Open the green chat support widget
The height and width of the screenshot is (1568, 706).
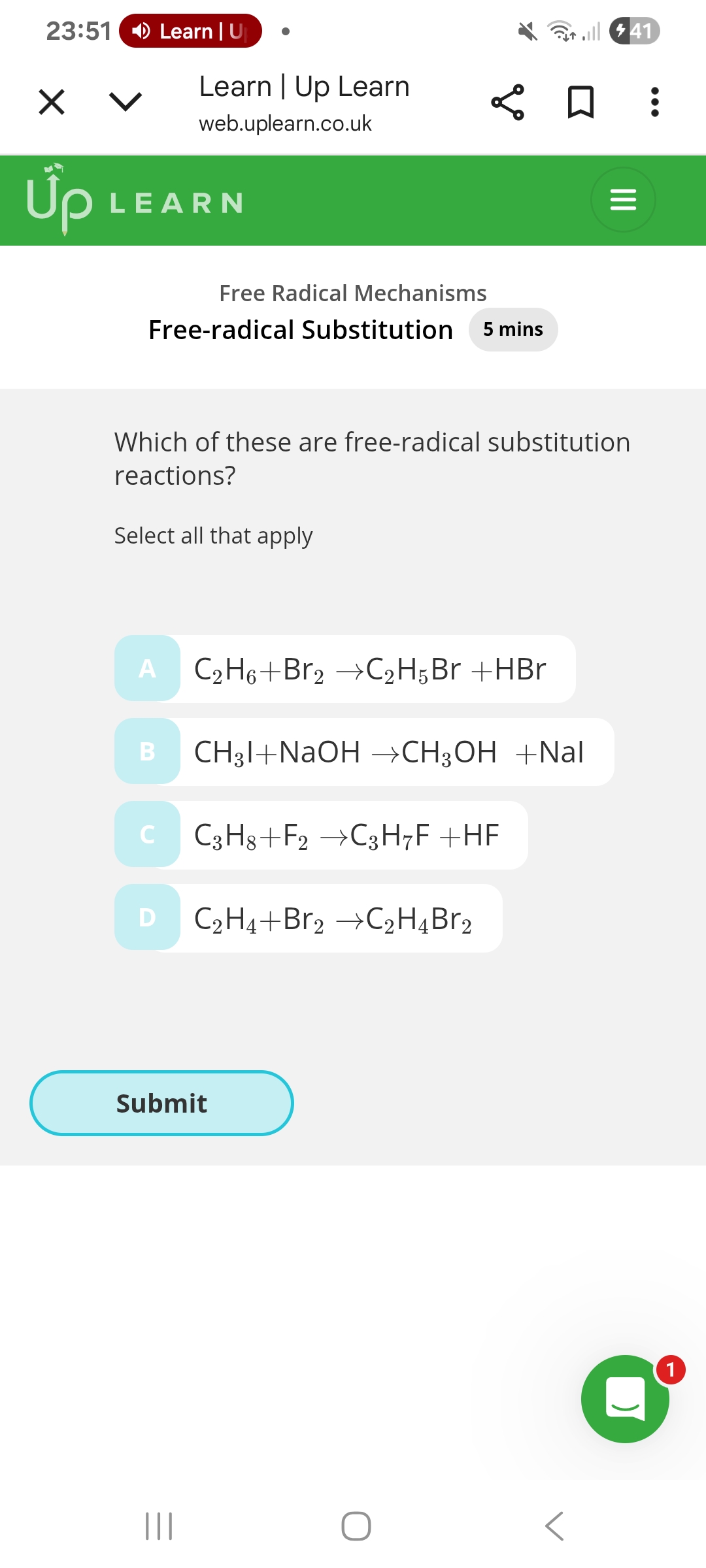[625, 1398]
